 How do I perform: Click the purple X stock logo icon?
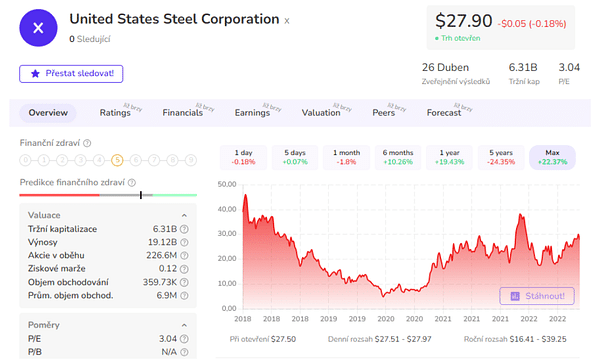point(38,28)
